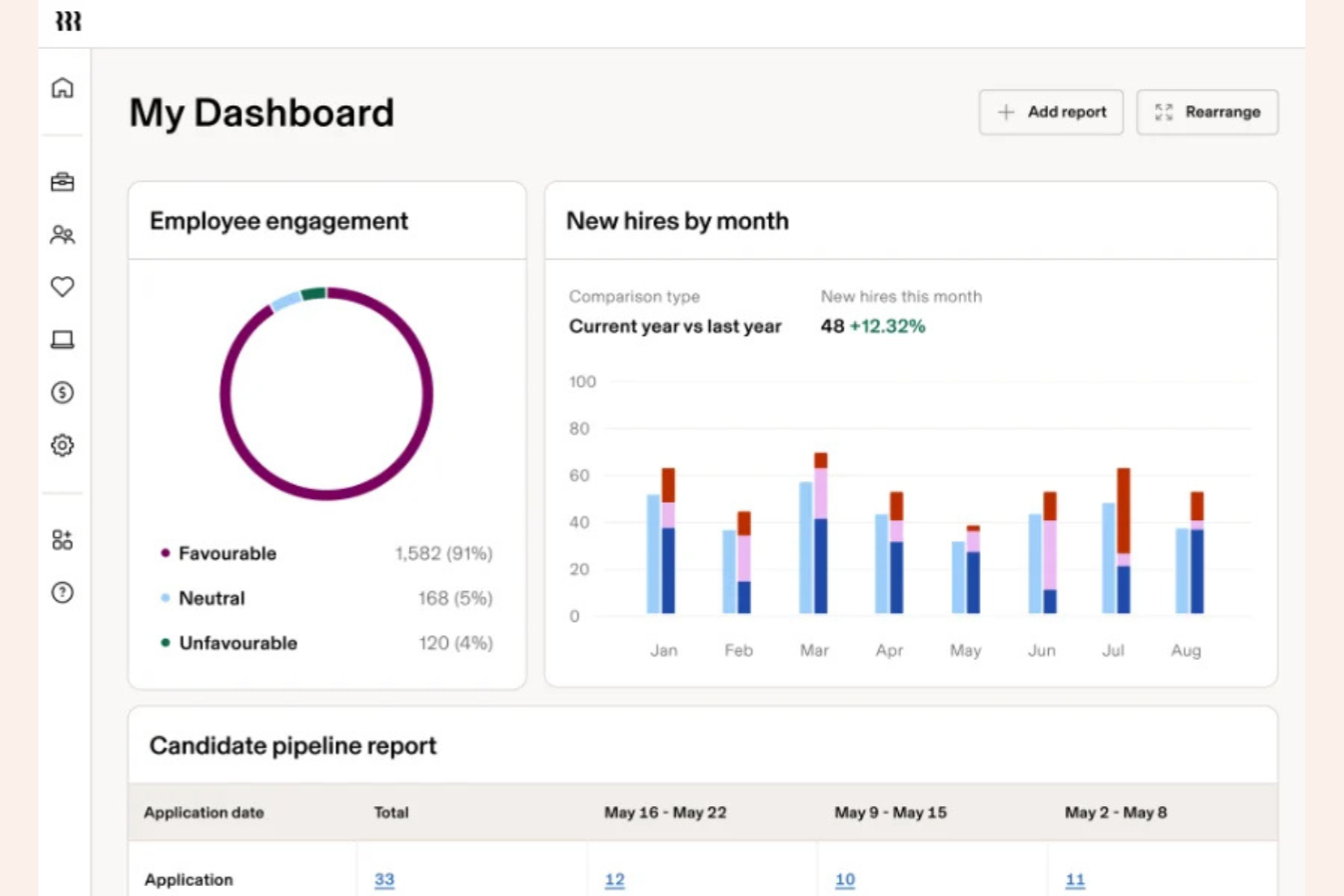Screen dimensions: 1344x896
Task: Open the Help question mark icon
Action: tap(62, 591)
